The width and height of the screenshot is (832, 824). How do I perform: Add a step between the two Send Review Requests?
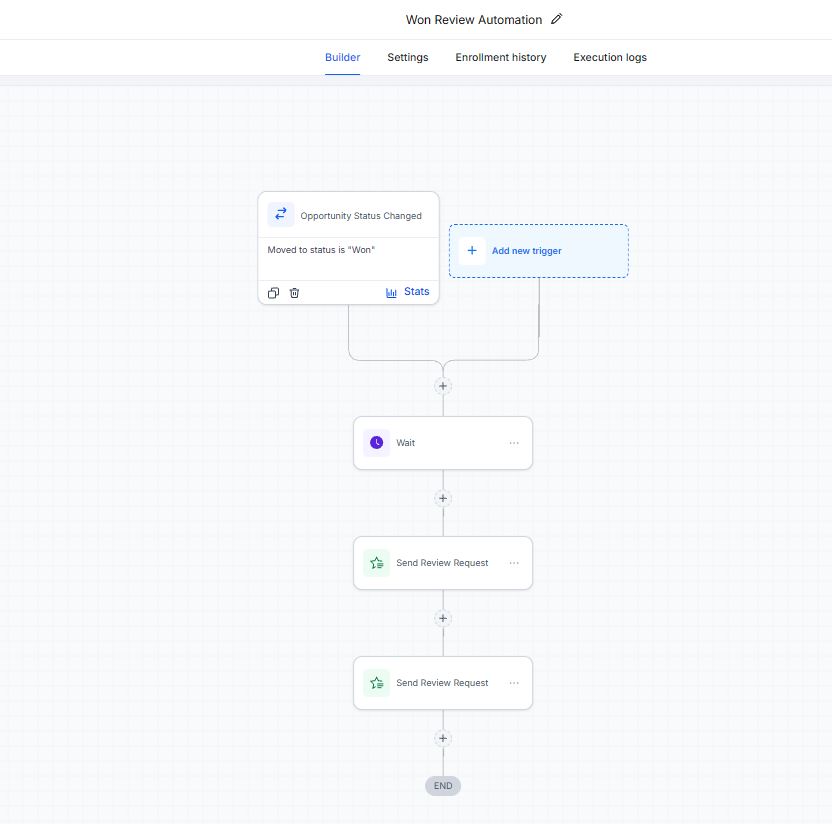pos(443,618)
